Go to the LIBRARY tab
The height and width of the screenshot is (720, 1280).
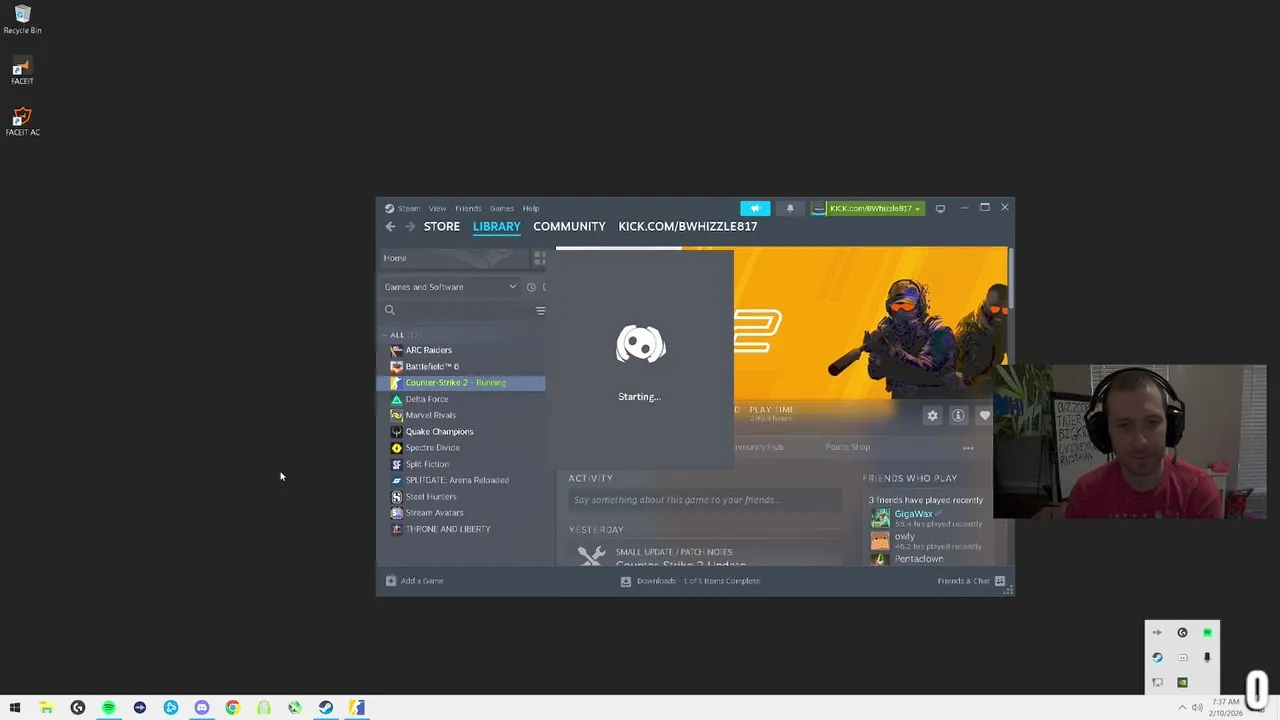497,227
